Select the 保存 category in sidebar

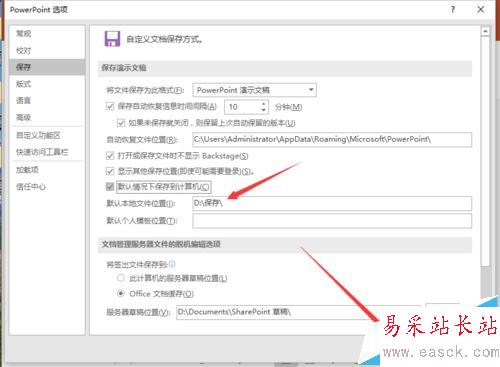[47, 67]
